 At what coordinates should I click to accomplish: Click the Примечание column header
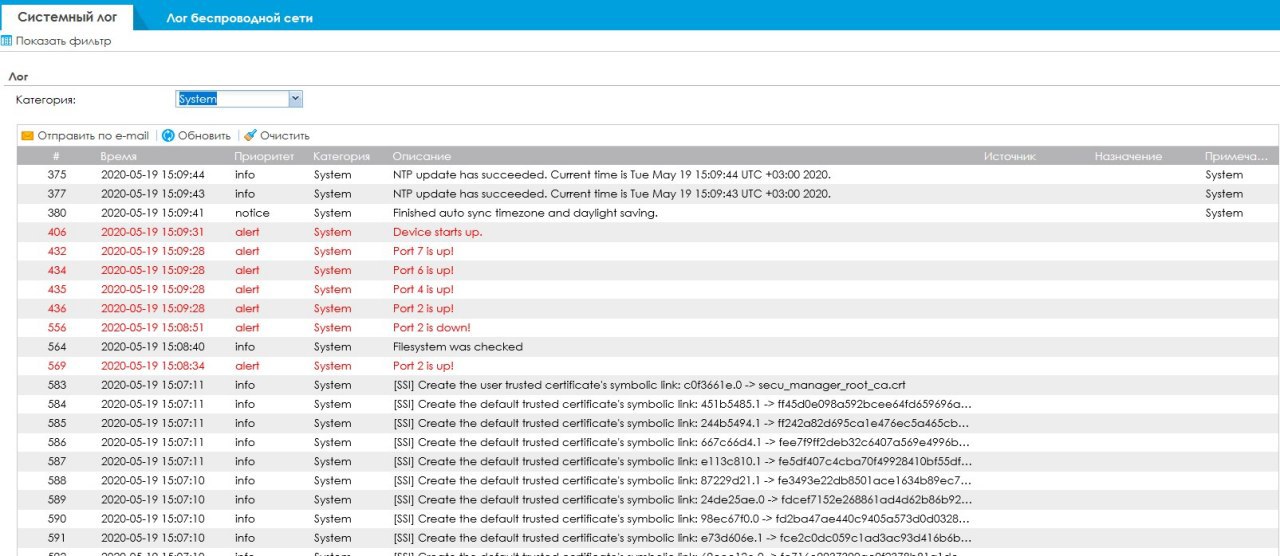pos(1236,157)
